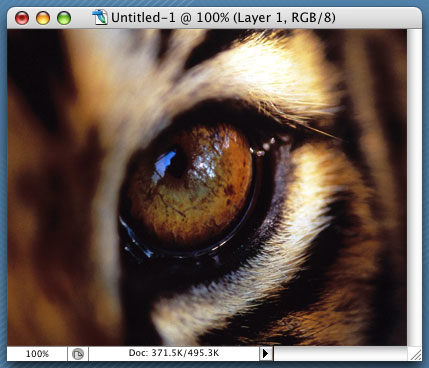Image resolution: width=429 pixels, height=368 pixels.
Task: Click the horizontal scrollbar track at bottom
Action: click(340, 354)
